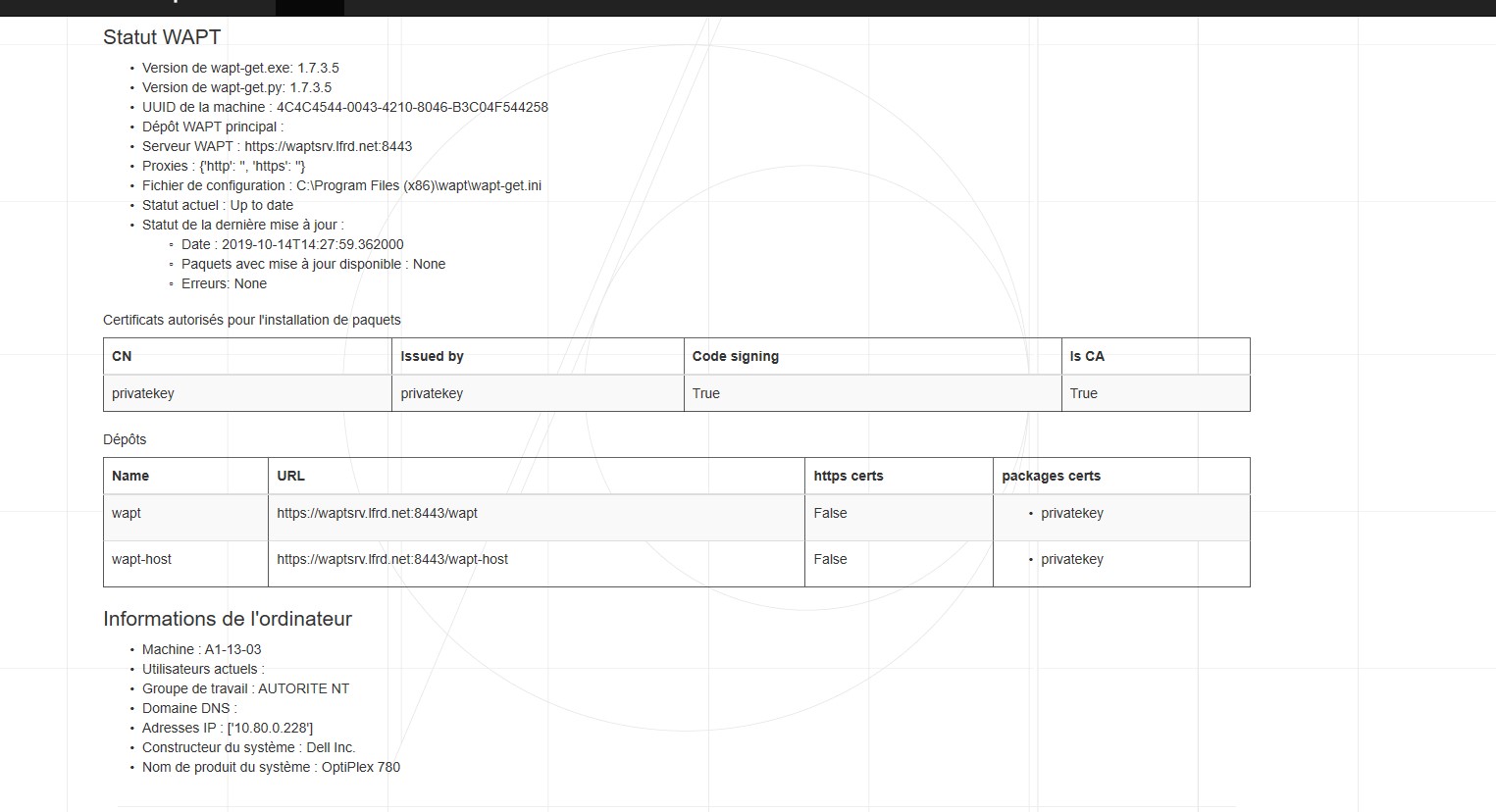Viewport: 1496px width, 812px height.
Task: Click the 'Up to date' status text
Action: (261, 205)
